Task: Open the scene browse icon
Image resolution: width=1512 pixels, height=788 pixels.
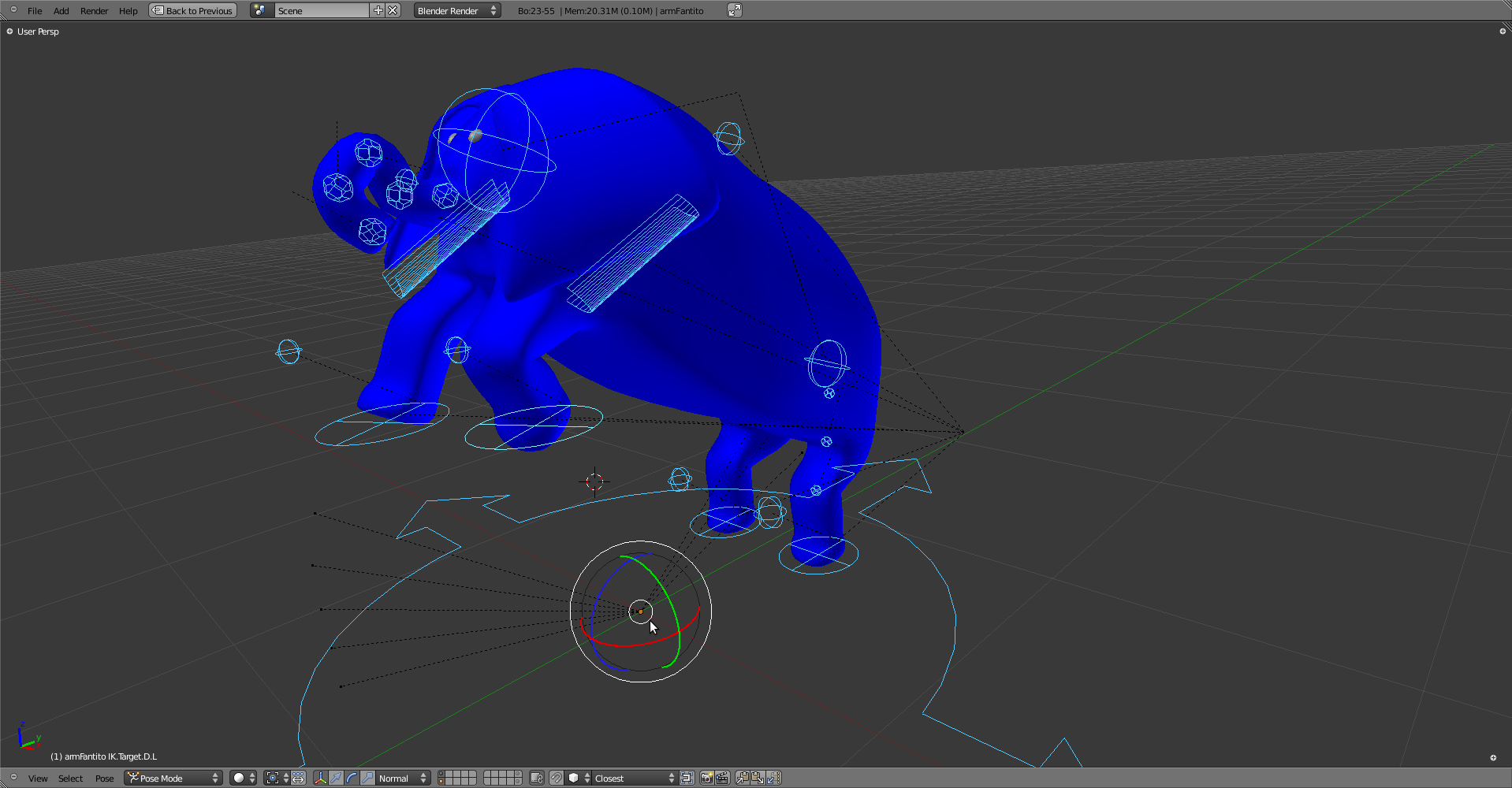Action: point(261,10)
